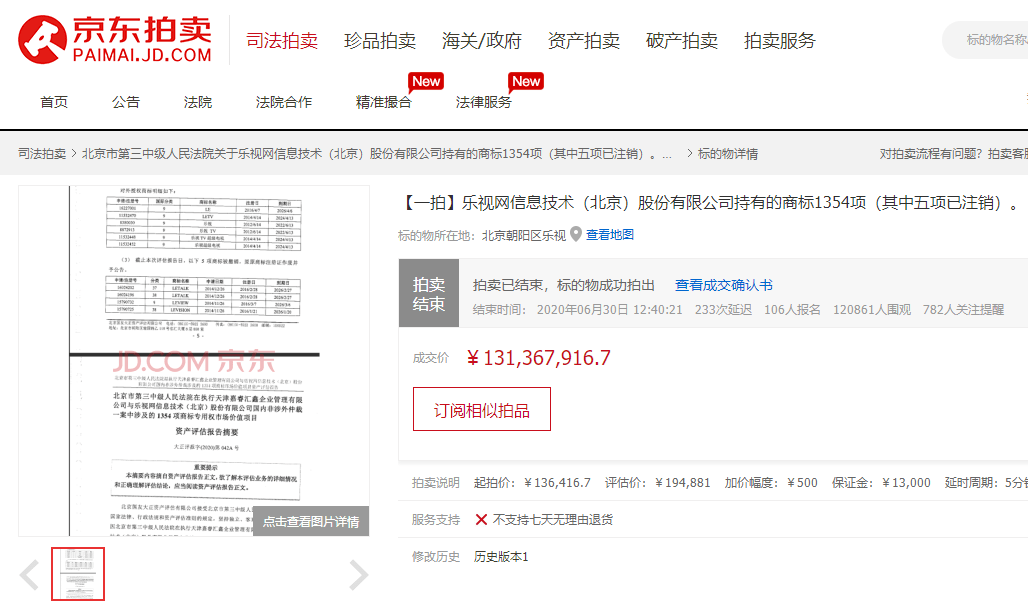The height and width of the screenshot is (609, 1028).
Task: Click the 拍卖结束 status badge
Action: point(429,294)
